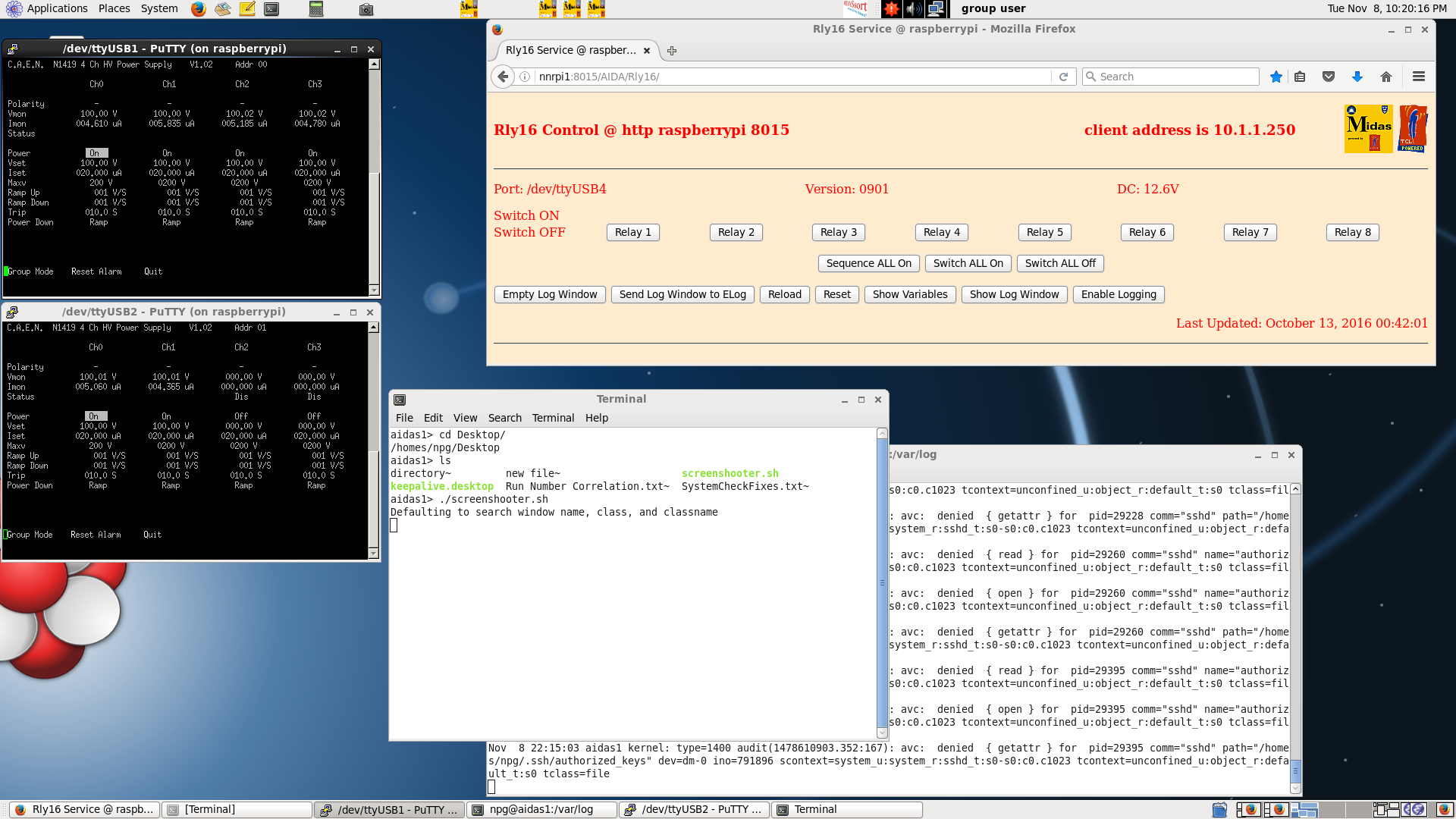The width and height of the screenshot is (1456, 819).
Task: Open the screenshot camera launcher
Action: pos(366,9)
